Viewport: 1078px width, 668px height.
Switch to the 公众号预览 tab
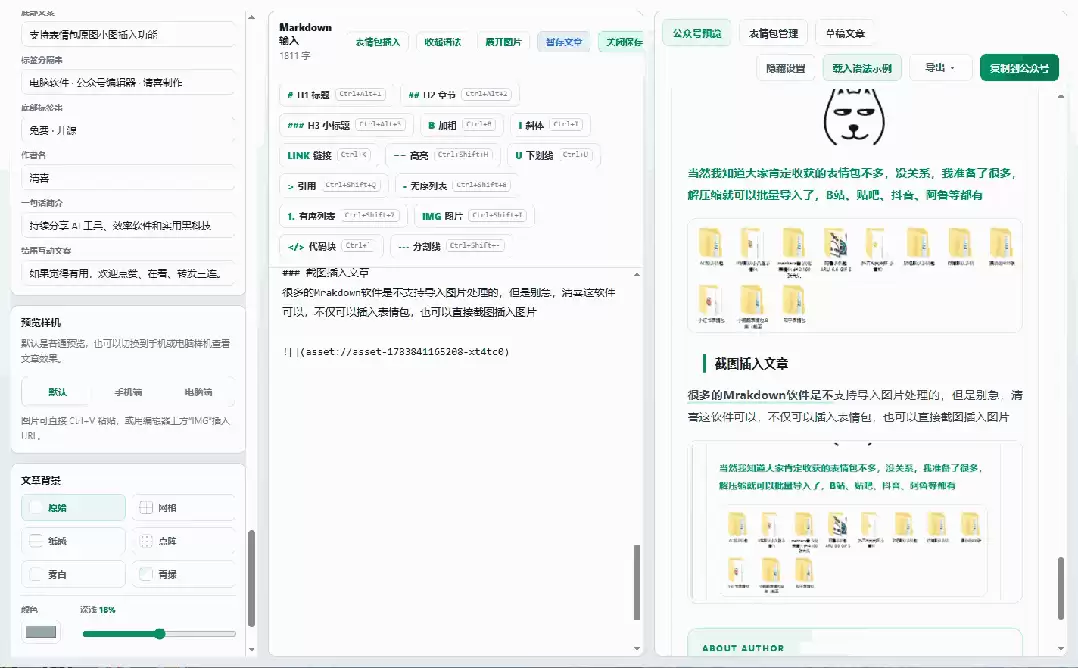(x=697, y=33)
